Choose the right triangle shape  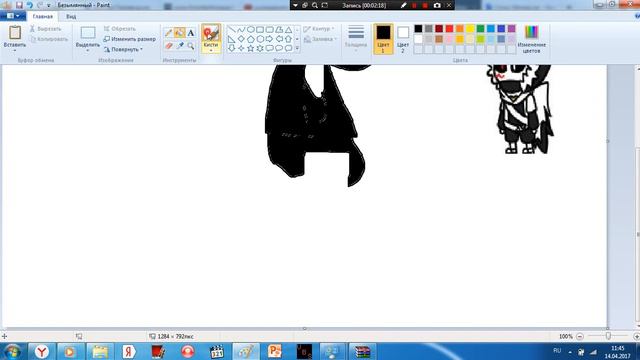231,39
